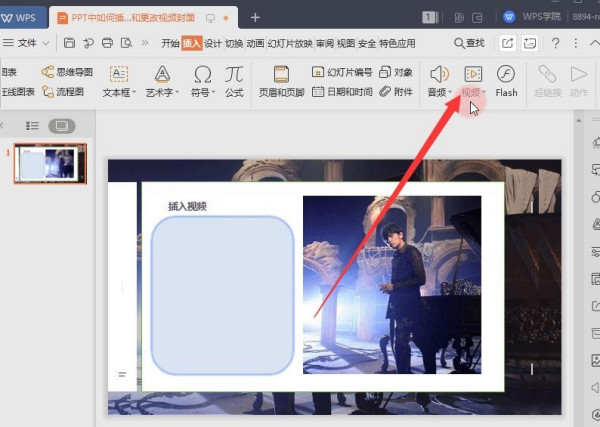
Task: Click the 动作 action icon
Action: [x=579, y=74]
